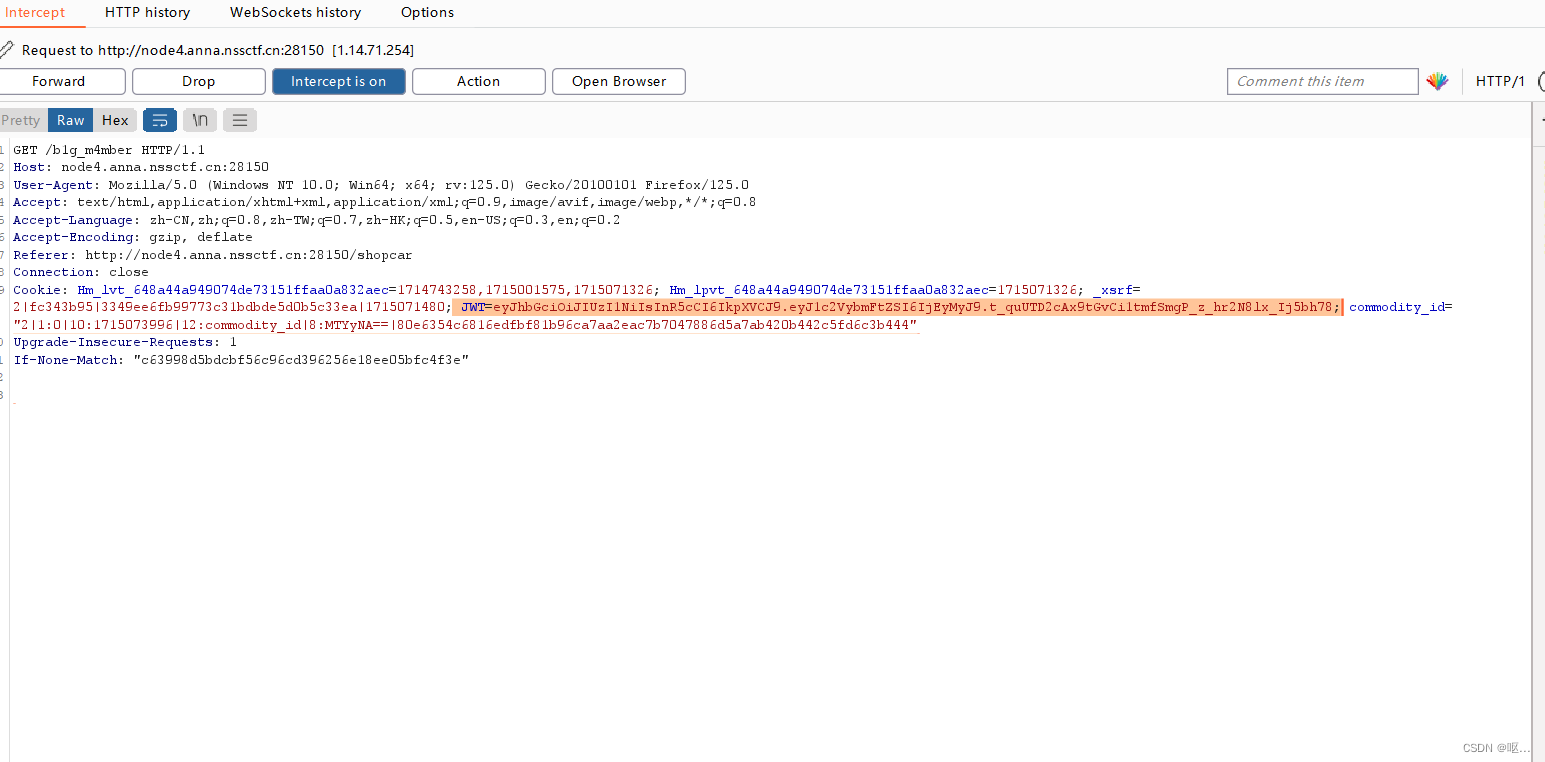Open the Options tab
The height and width of the screenshot is (762, 1545).
(427, 13)
